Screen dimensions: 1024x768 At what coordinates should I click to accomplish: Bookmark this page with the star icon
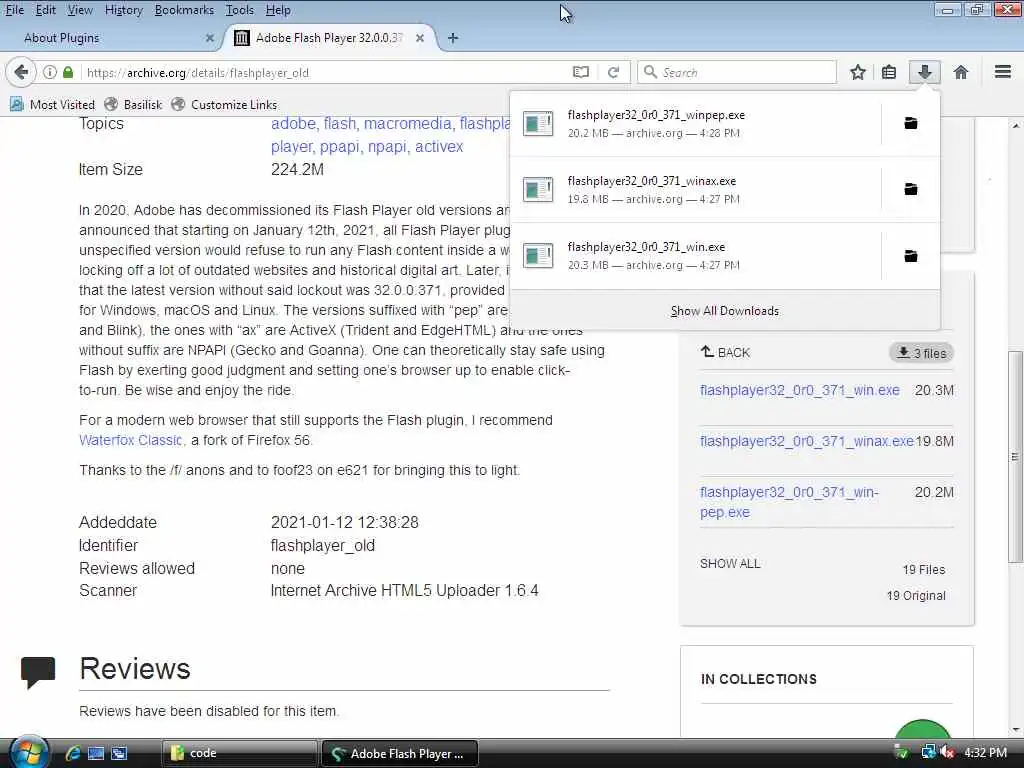[858, 72]
